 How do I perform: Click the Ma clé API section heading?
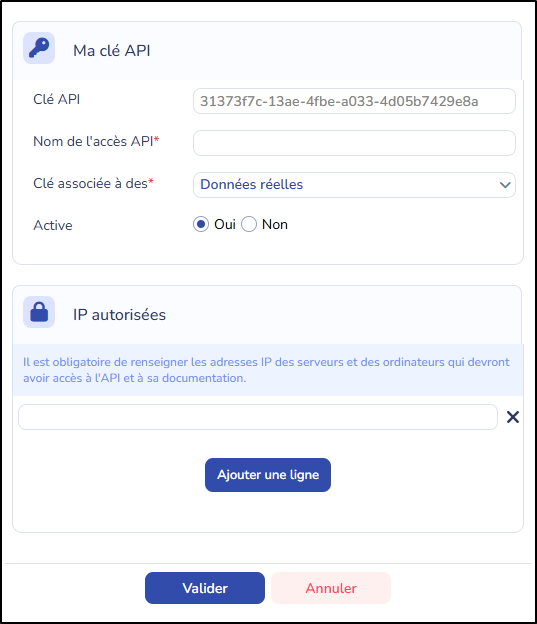(x=111, y=51)
